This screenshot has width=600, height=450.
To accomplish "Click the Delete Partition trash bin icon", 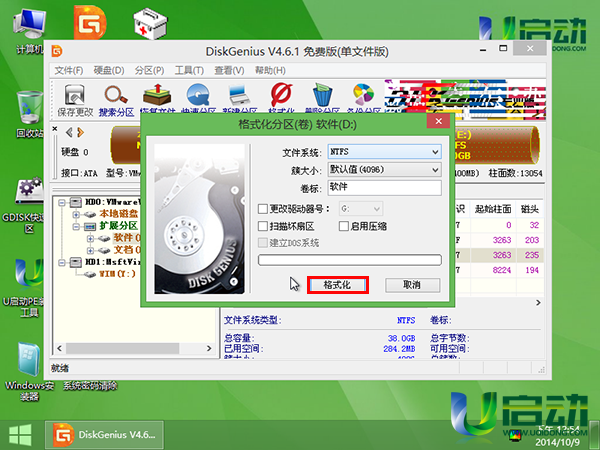I will [322, 99].
